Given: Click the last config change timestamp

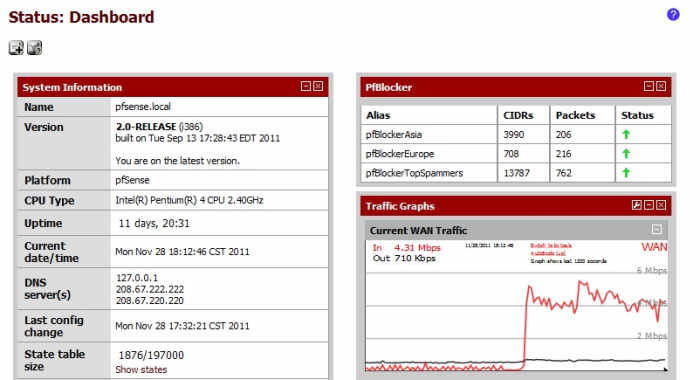Looking at the screenshot, I should (182, 326).
